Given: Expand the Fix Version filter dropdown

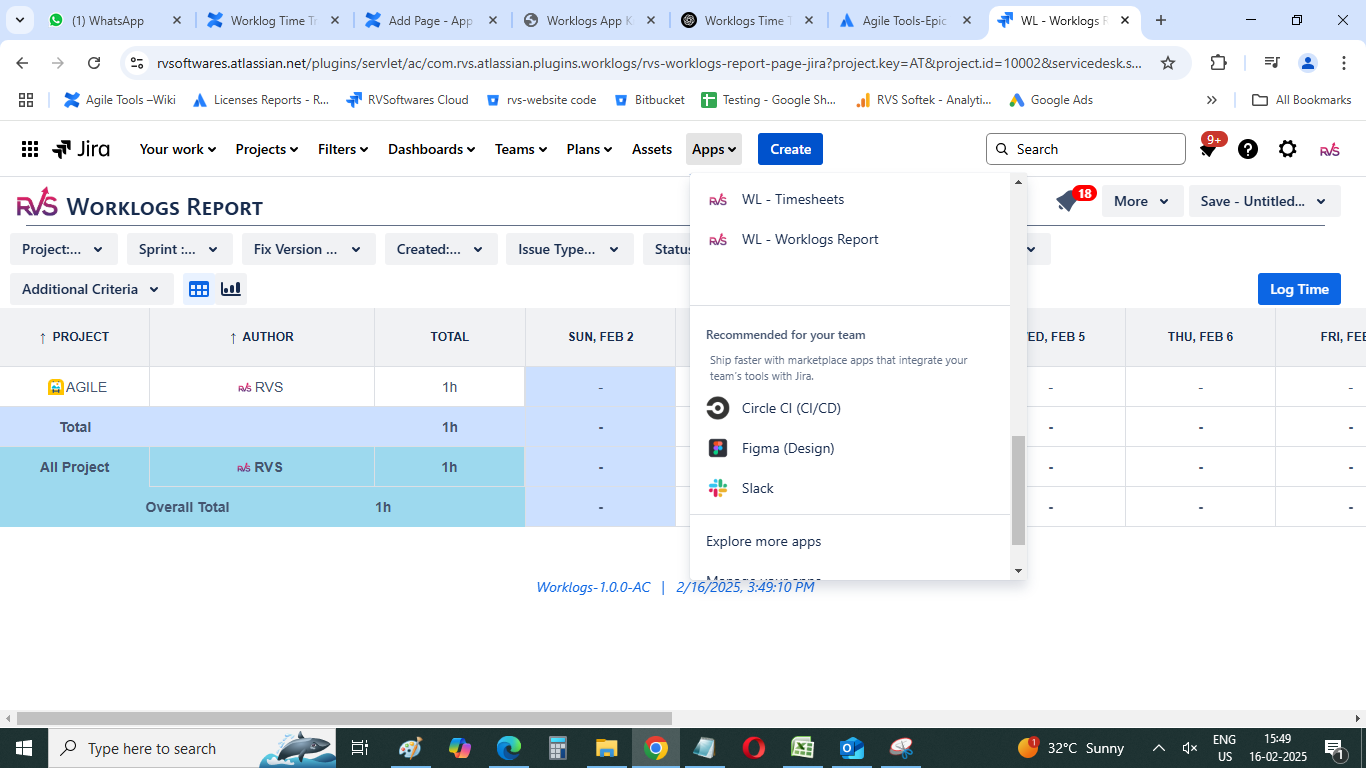Looking at the screenshot, I should (309, 249).
